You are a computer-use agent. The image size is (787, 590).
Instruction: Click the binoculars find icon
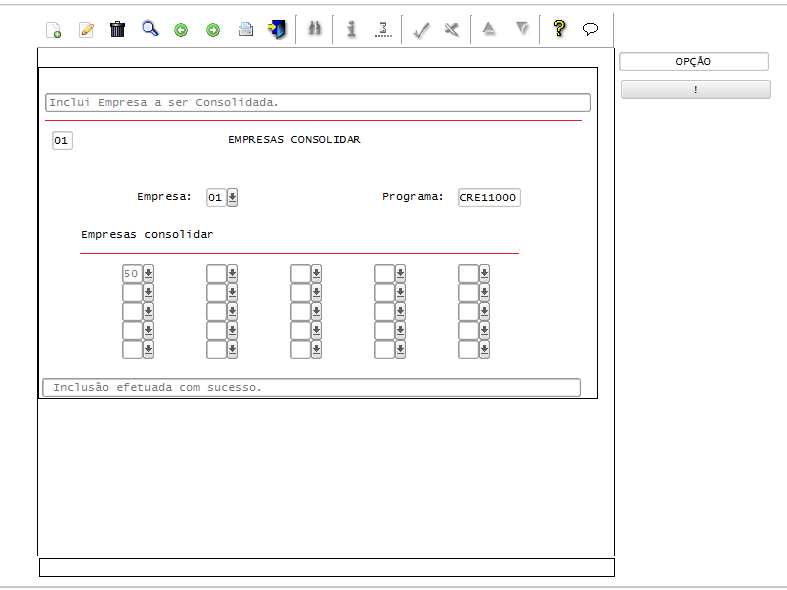click(x=315, y=28)
